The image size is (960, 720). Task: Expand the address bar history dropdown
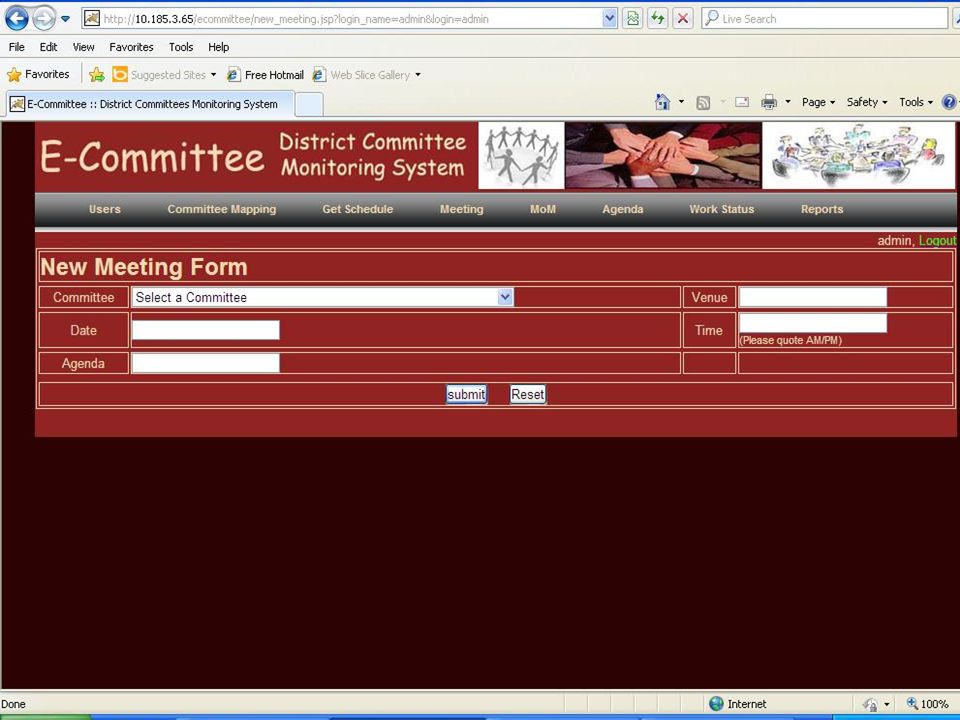click(x=609, y=19)
